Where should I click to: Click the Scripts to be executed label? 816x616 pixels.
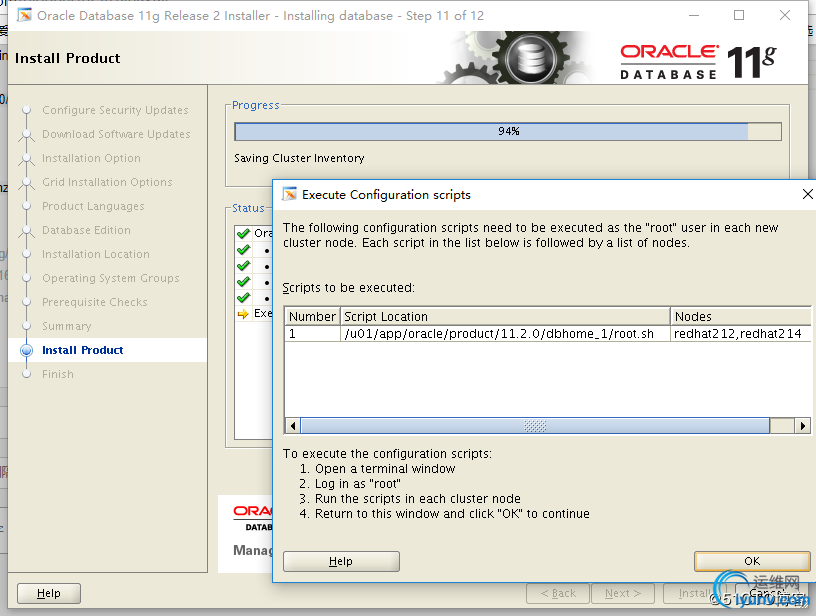pos(348,288)
